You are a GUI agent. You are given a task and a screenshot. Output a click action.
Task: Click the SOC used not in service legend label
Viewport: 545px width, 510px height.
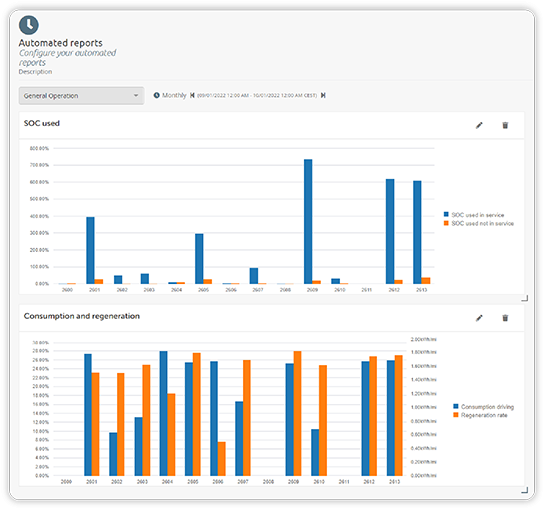[482, 223]
